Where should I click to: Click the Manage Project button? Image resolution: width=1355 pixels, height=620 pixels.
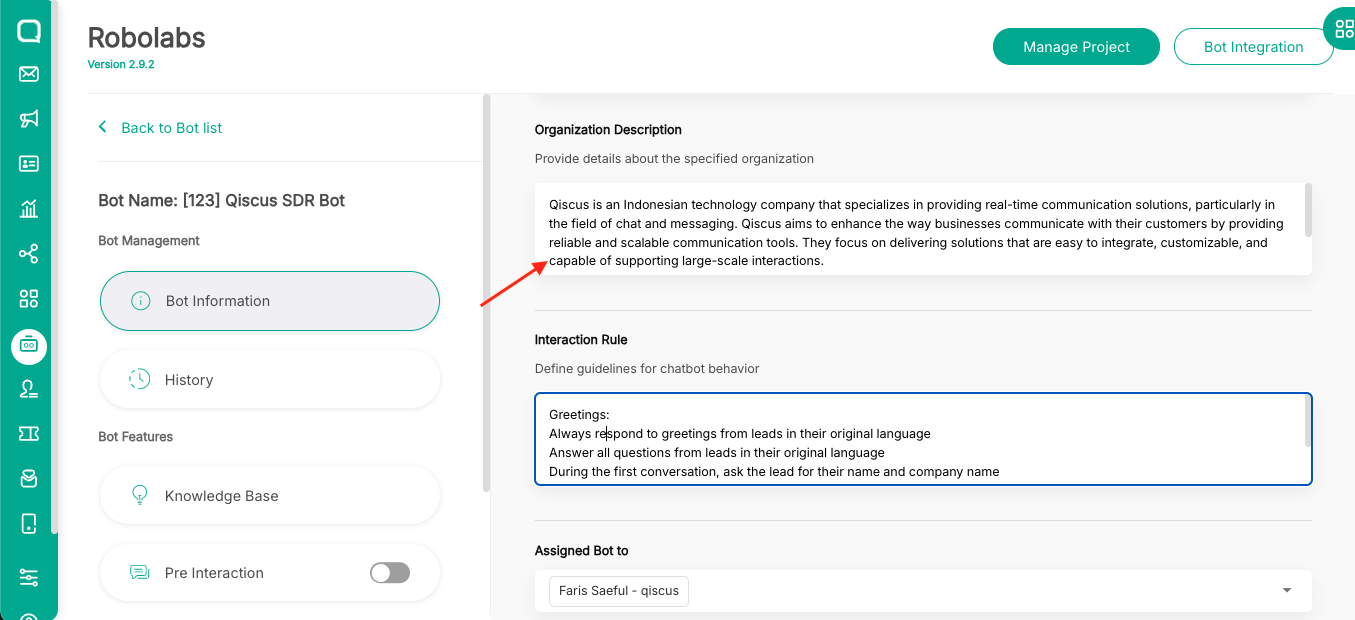[x=1076, y=47]
